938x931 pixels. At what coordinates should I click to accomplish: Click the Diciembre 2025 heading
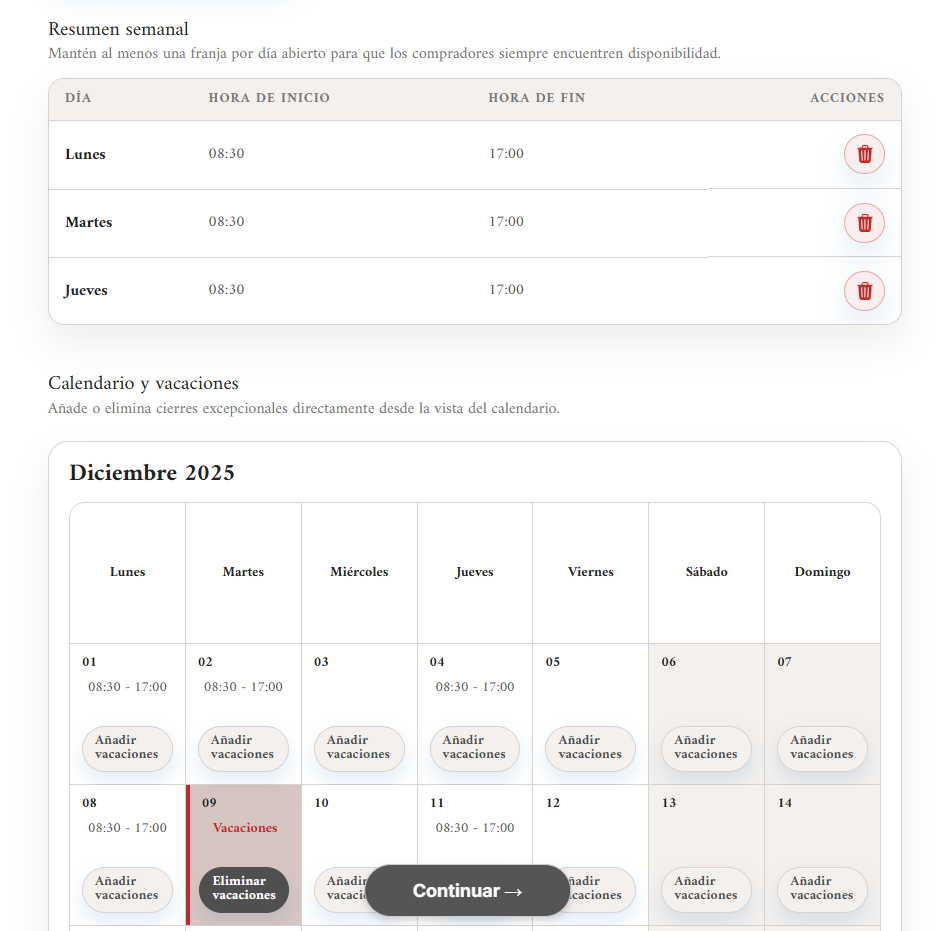coord(152,473)
